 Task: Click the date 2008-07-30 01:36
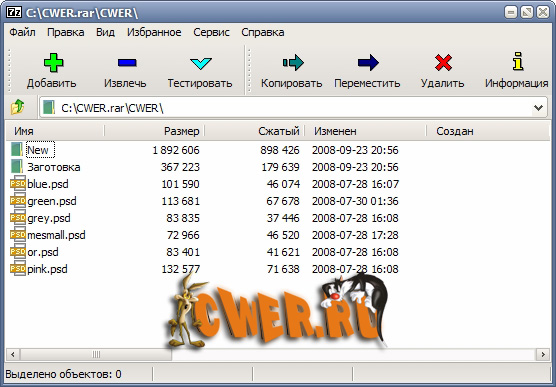[355, 201]
